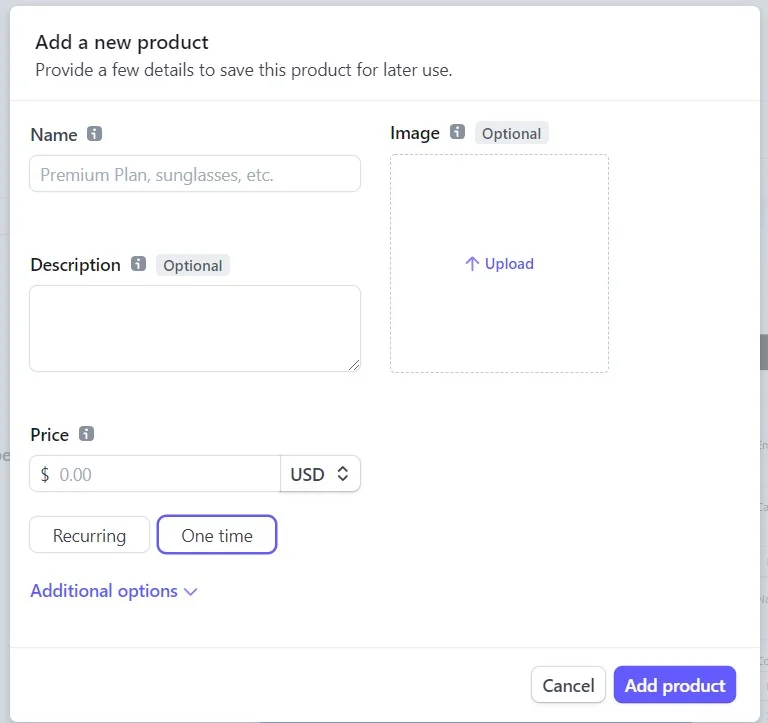Image resolution: width=768 pixels, height=723 pixels.
Task: Cancel adding the new product
Action: (x=568, y=685)
